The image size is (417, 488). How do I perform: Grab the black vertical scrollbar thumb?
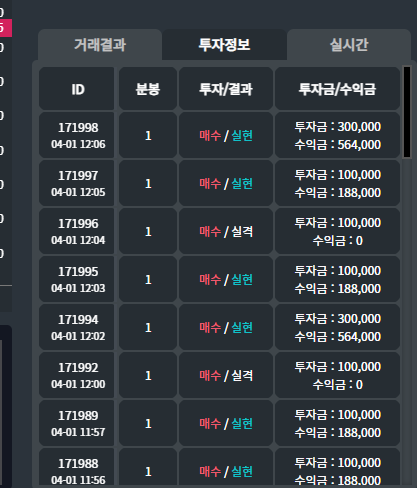407,112
